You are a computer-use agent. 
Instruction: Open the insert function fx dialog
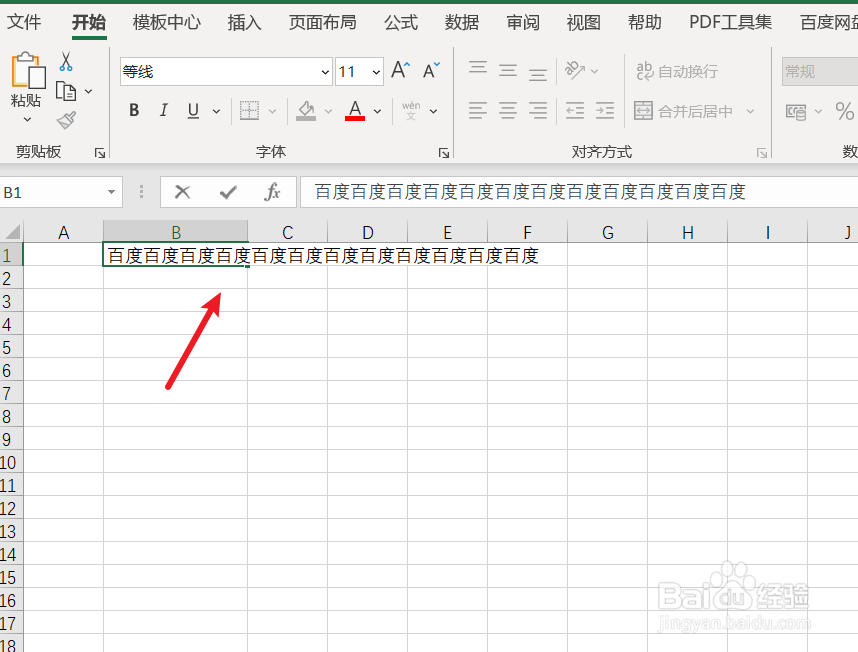[x=272, y=192]
